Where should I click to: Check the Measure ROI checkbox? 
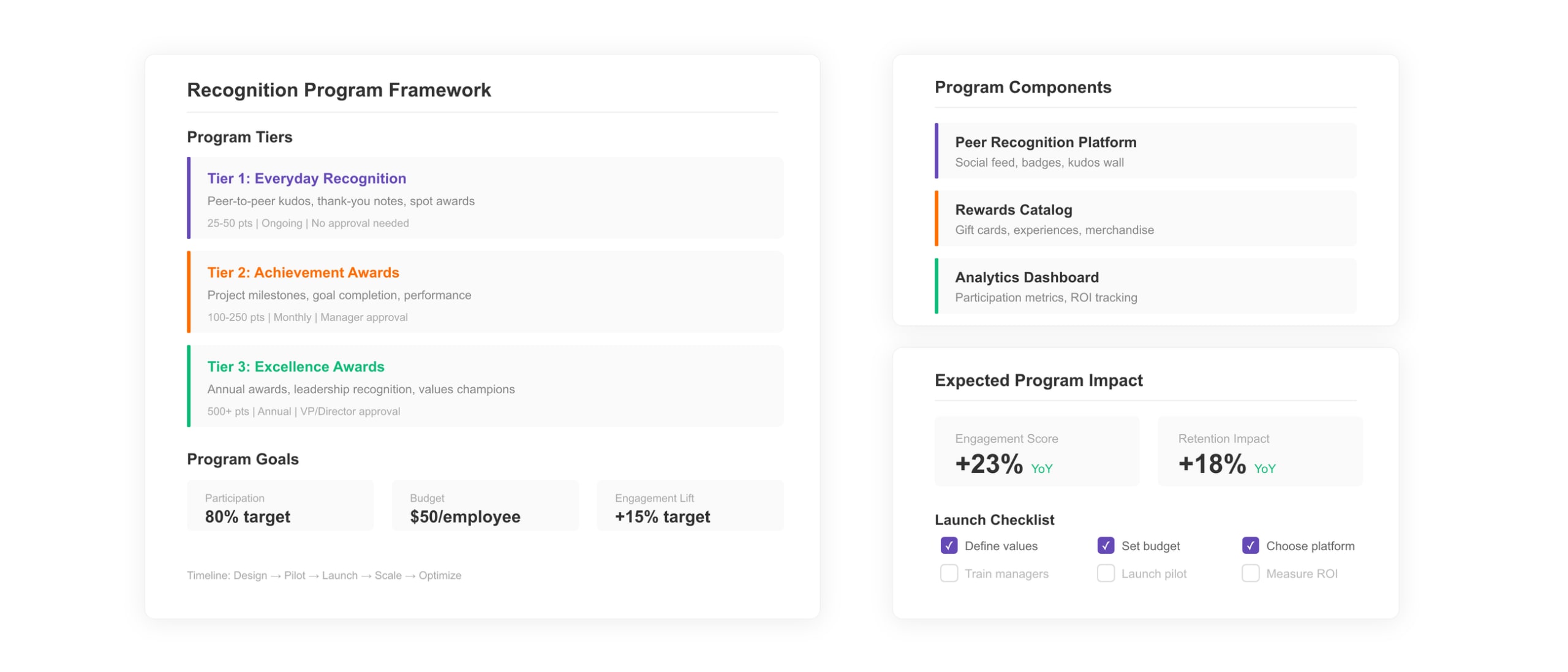coord(1249,573)
